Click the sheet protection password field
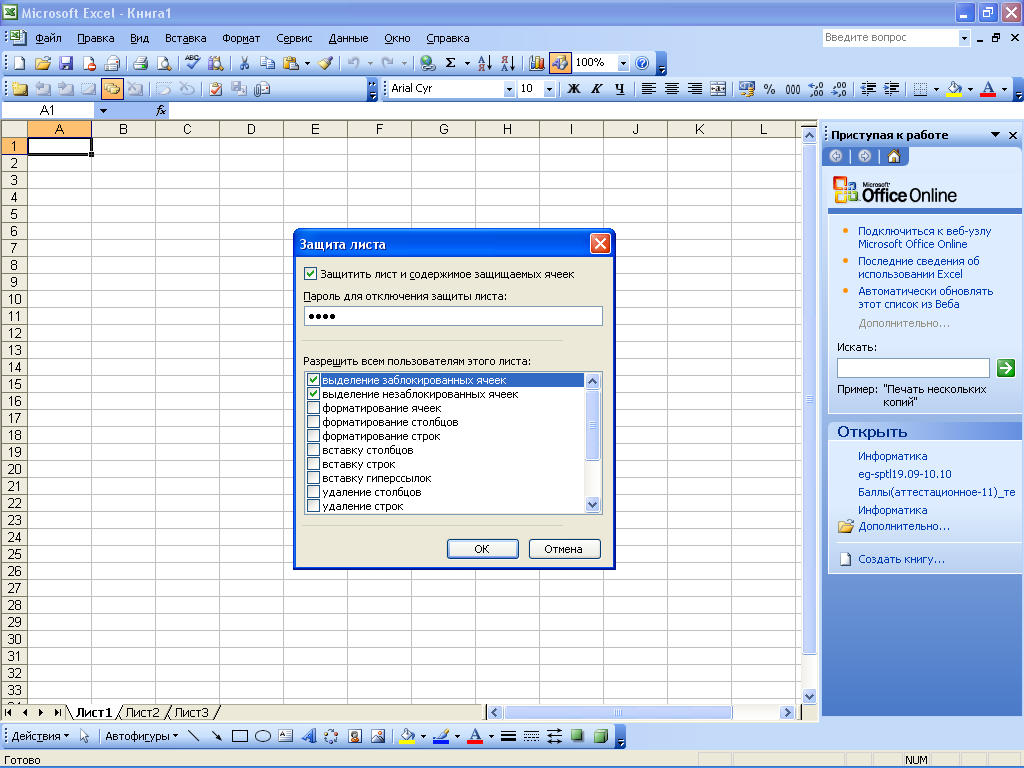 [453, 316]
